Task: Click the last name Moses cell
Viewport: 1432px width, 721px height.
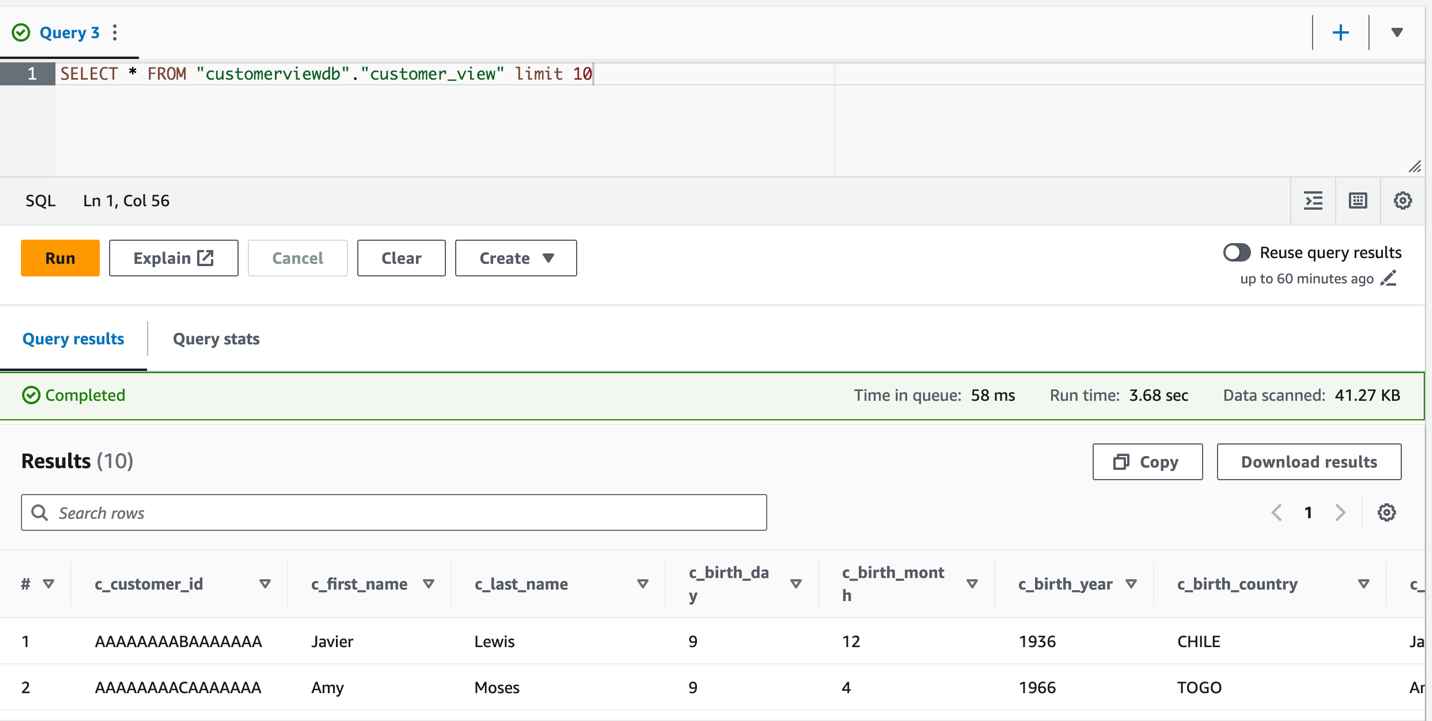Action: coord(497,688)
